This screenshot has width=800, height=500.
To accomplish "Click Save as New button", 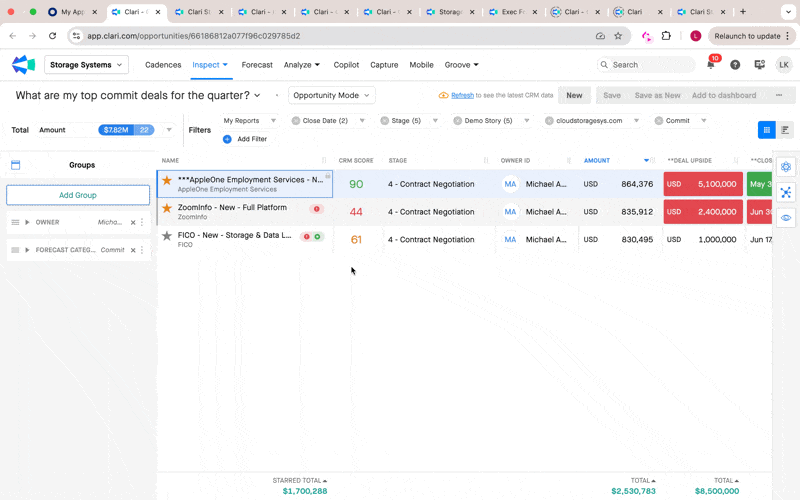I will [657, 95].
